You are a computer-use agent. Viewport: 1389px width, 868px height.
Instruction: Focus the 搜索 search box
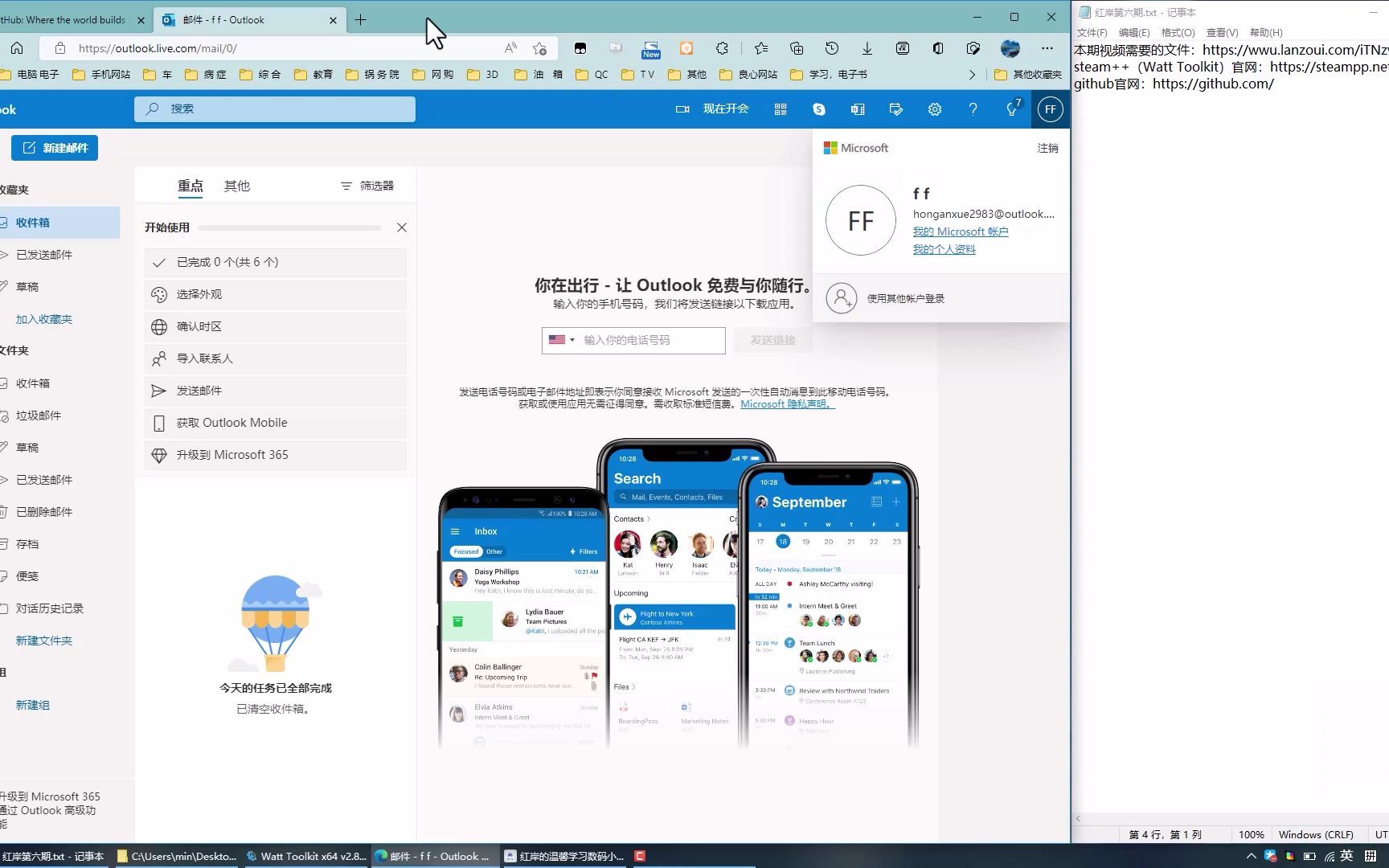click(x=275, y=108)
